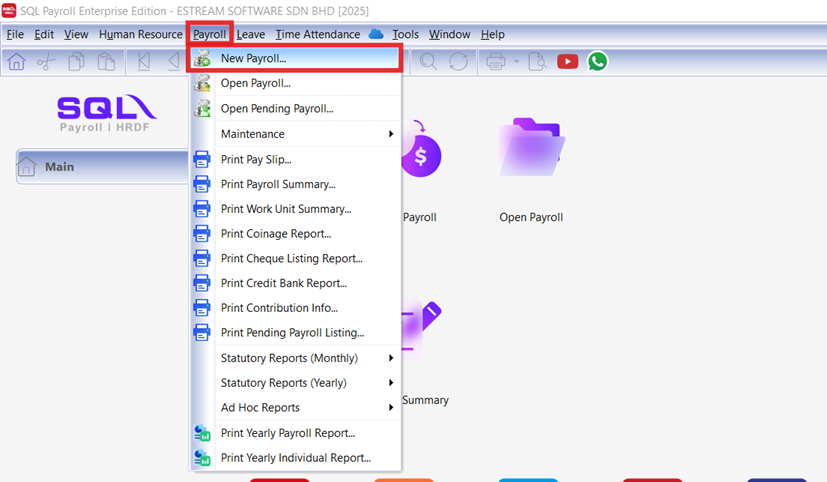
Task: Click the Main panel button
Action: point(100,167)
